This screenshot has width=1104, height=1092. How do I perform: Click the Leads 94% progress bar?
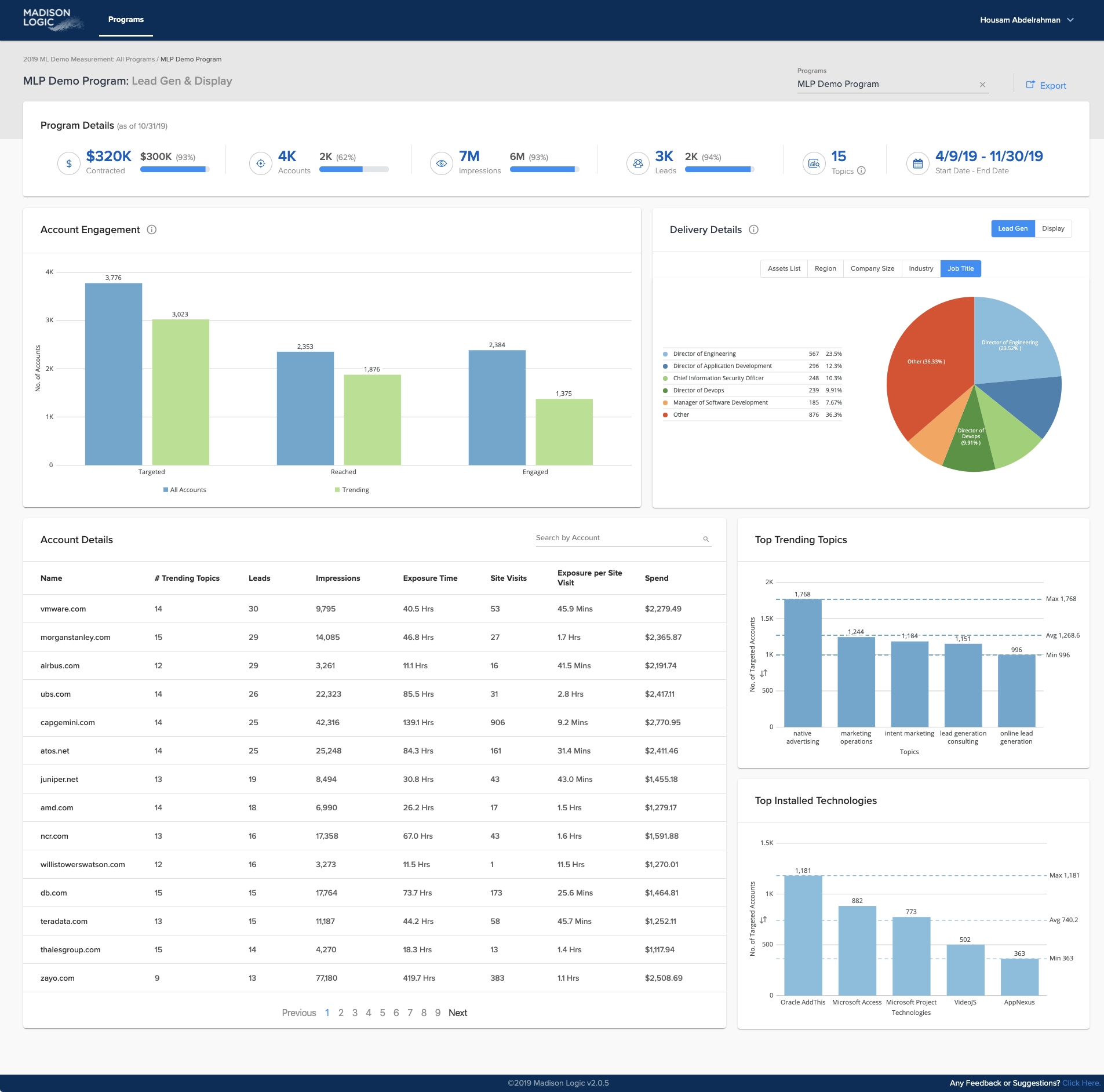click(720, 169)
